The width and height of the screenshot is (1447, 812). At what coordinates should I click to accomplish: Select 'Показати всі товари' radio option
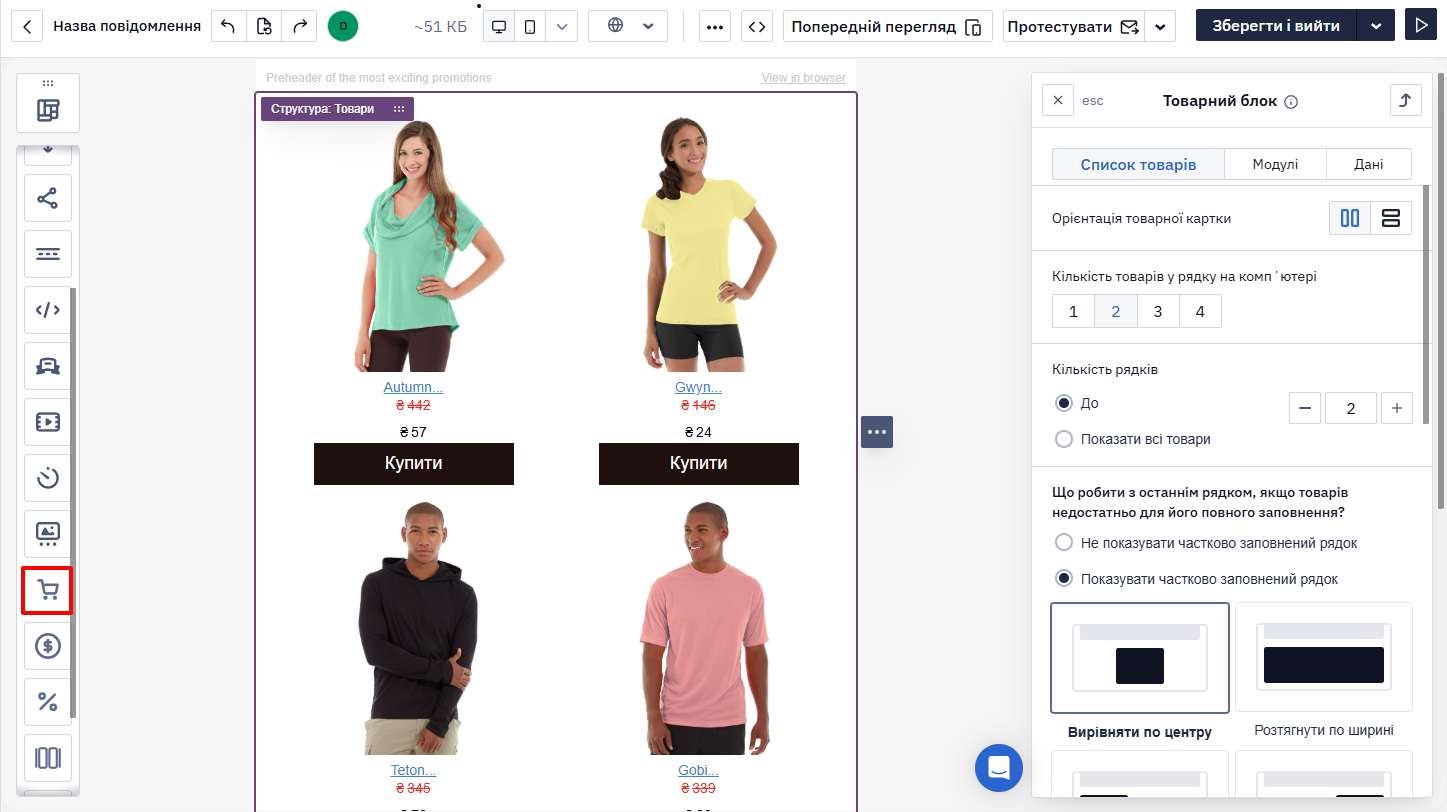1064,439
